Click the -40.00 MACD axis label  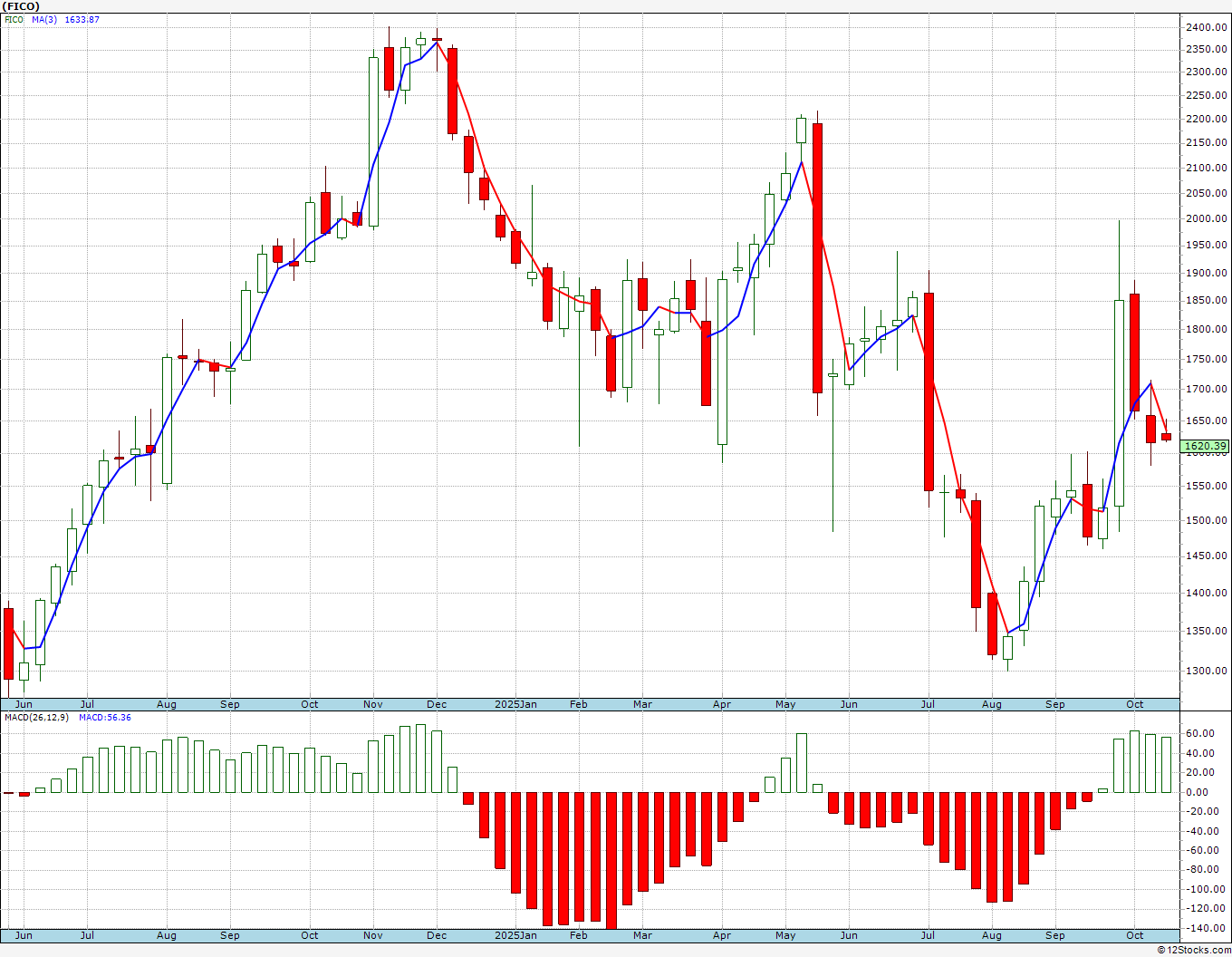coord(1200,831)
